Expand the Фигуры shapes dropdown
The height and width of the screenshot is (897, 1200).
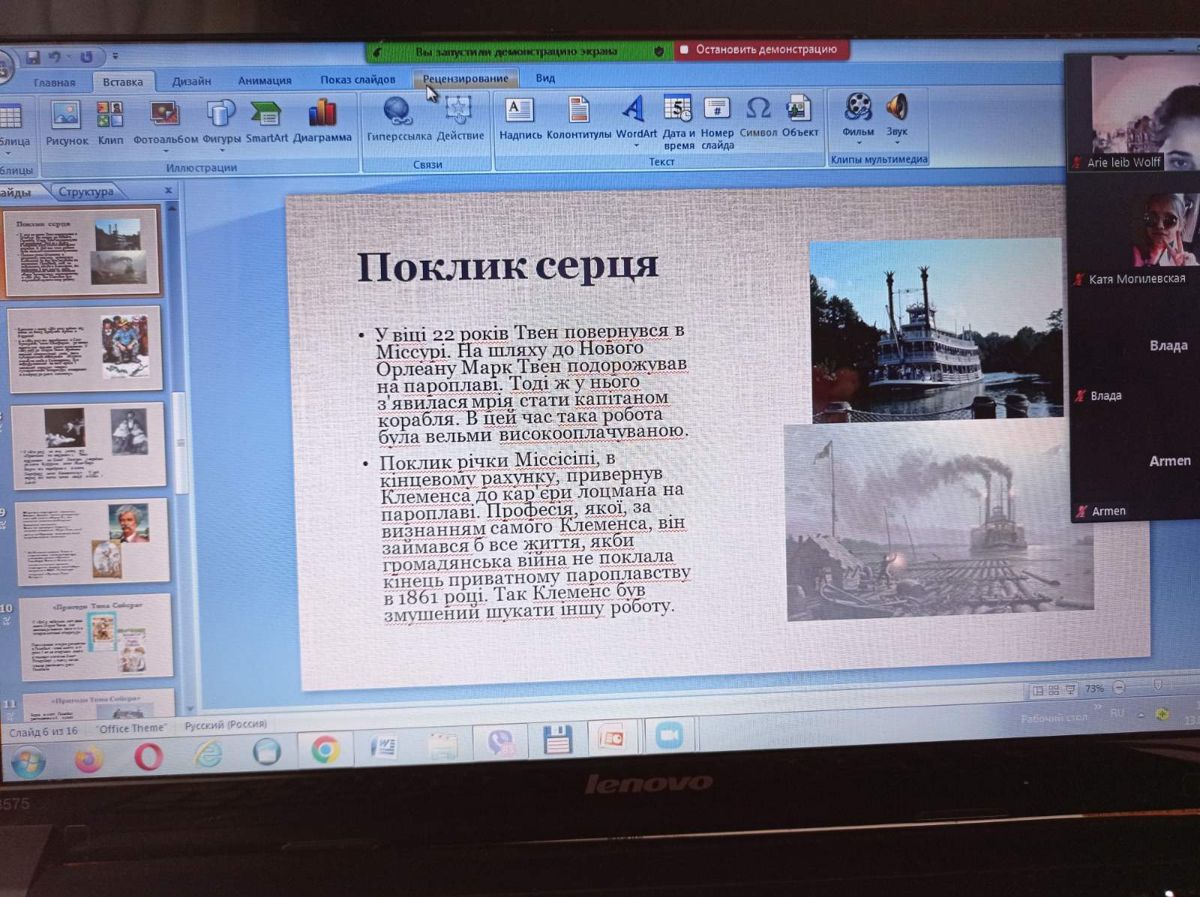221,152
